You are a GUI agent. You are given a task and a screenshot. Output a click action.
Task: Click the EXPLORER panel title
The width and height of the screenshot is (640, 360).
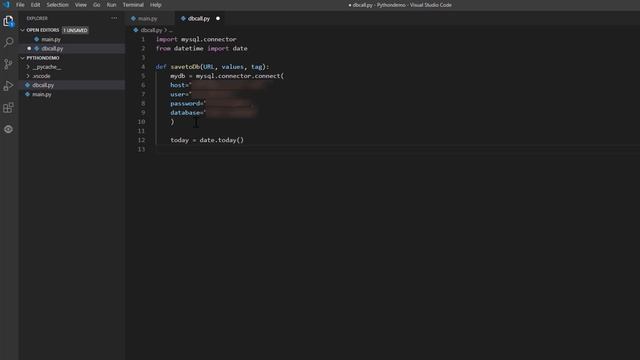37,18
